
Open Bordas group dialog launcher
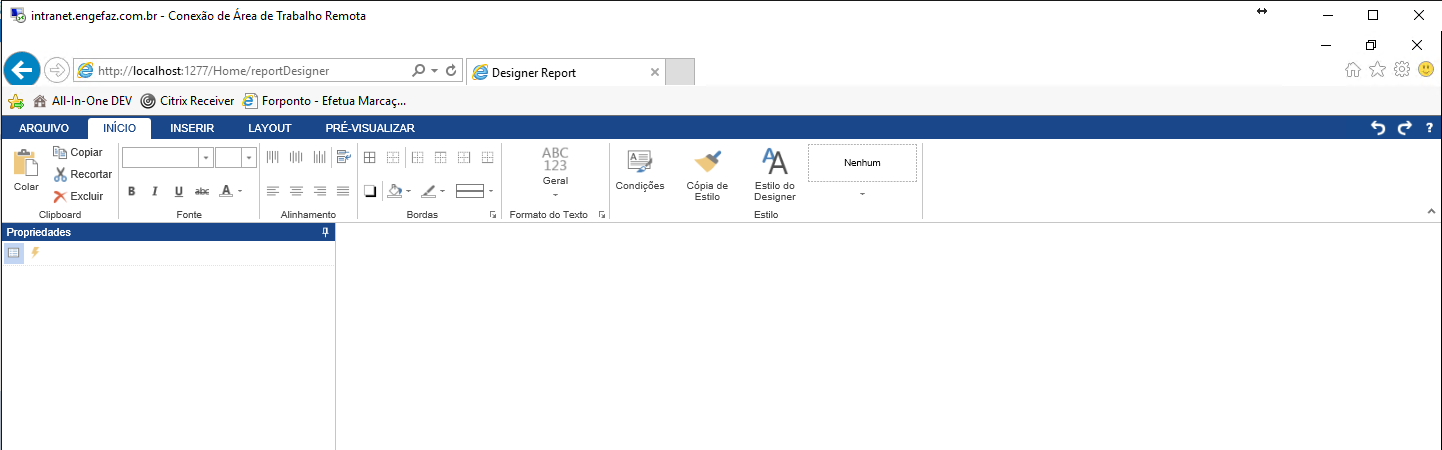(x=493, y=215)
